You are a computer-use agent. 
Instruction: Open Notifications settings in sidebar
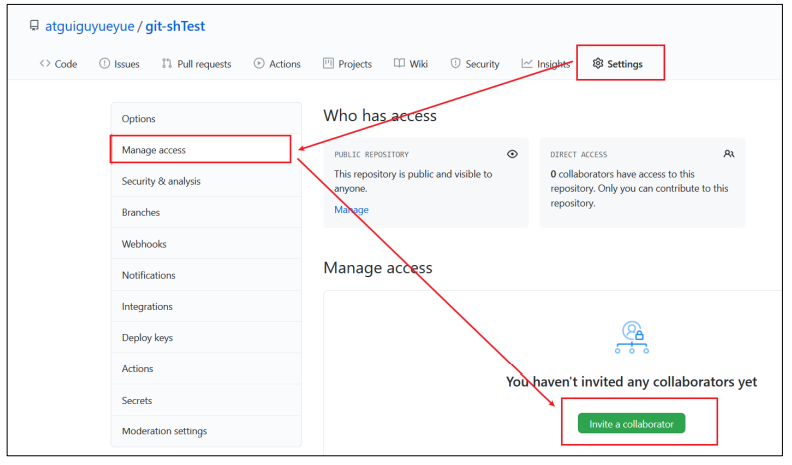click(206, 275)
